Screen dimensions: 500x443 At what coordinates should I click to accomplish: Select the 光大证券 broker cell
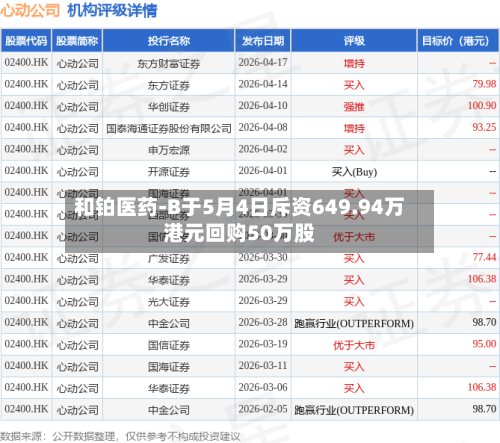click(169, 302)
